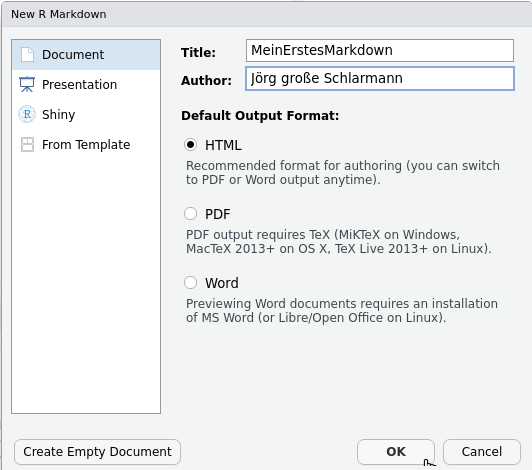Click the Shiny R logo icon
The height and width of the screenshot is (470, 532).
(x=27, y=114)
